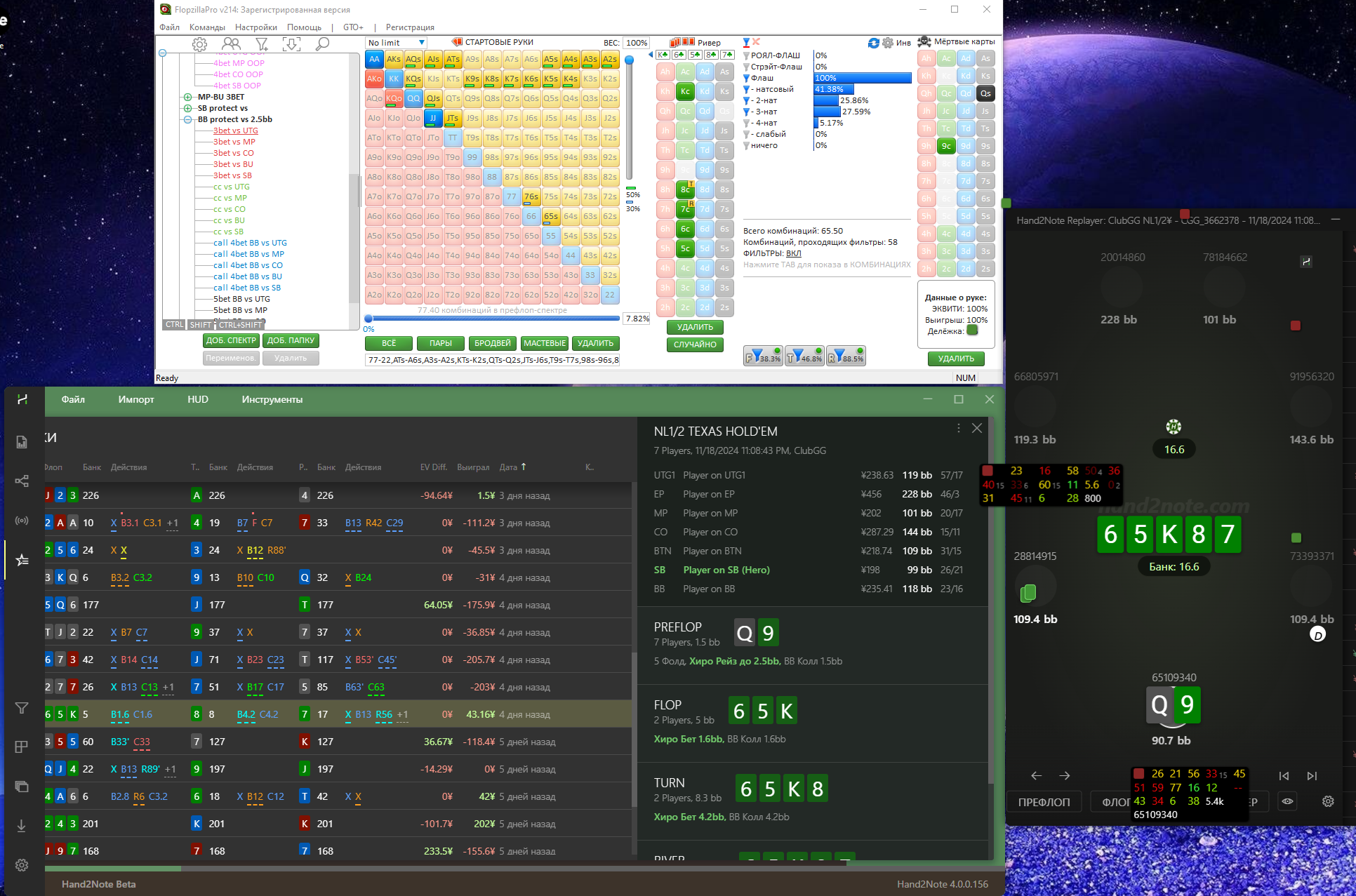The image size is (1356, 896).
Task: Expand the SB protect vs tree node
Action: [x=187, y=108]
